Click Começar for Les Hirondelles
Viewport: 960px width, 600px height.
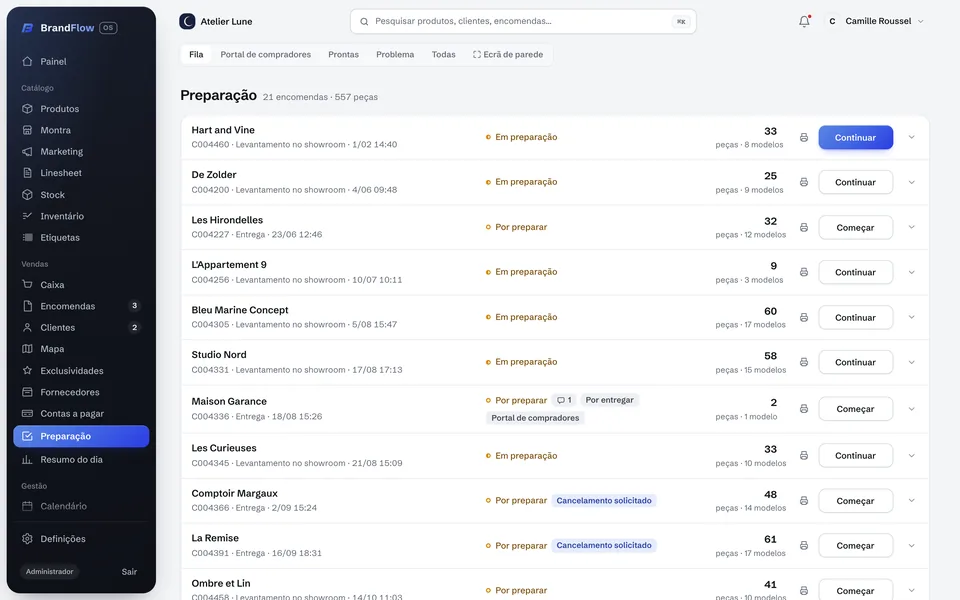[x=855, y=228]
